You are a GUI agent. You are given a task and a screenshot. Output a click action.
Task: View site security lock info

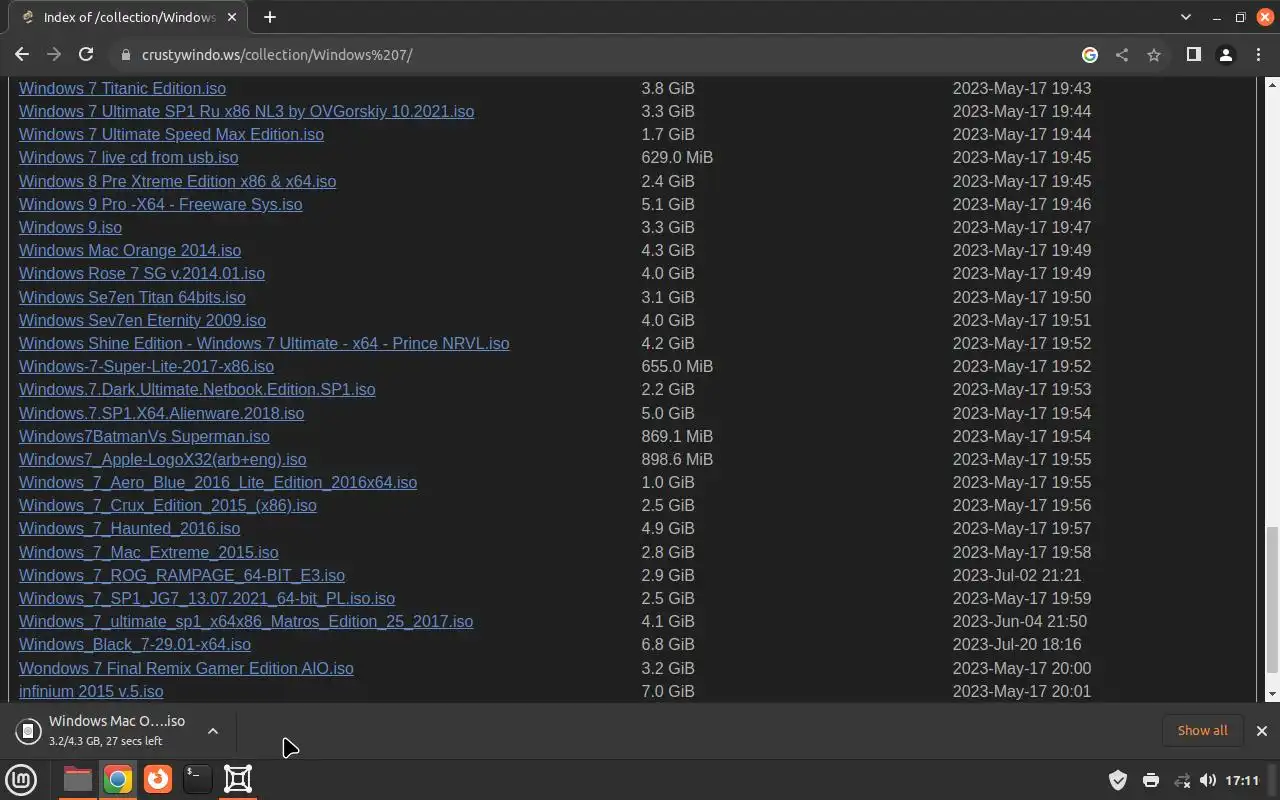[x=126, y=55]
